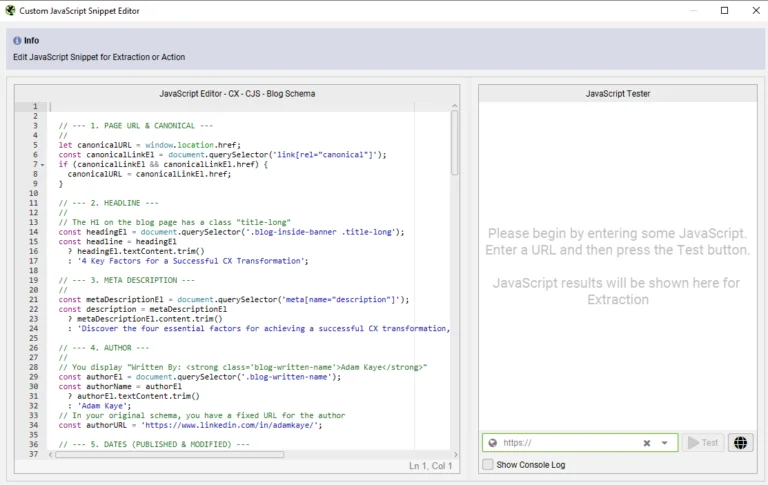Click the small globe icon inside URL field
Image resolution: width=768 pixels, height=485 pixels.
[x=492, y=443]
